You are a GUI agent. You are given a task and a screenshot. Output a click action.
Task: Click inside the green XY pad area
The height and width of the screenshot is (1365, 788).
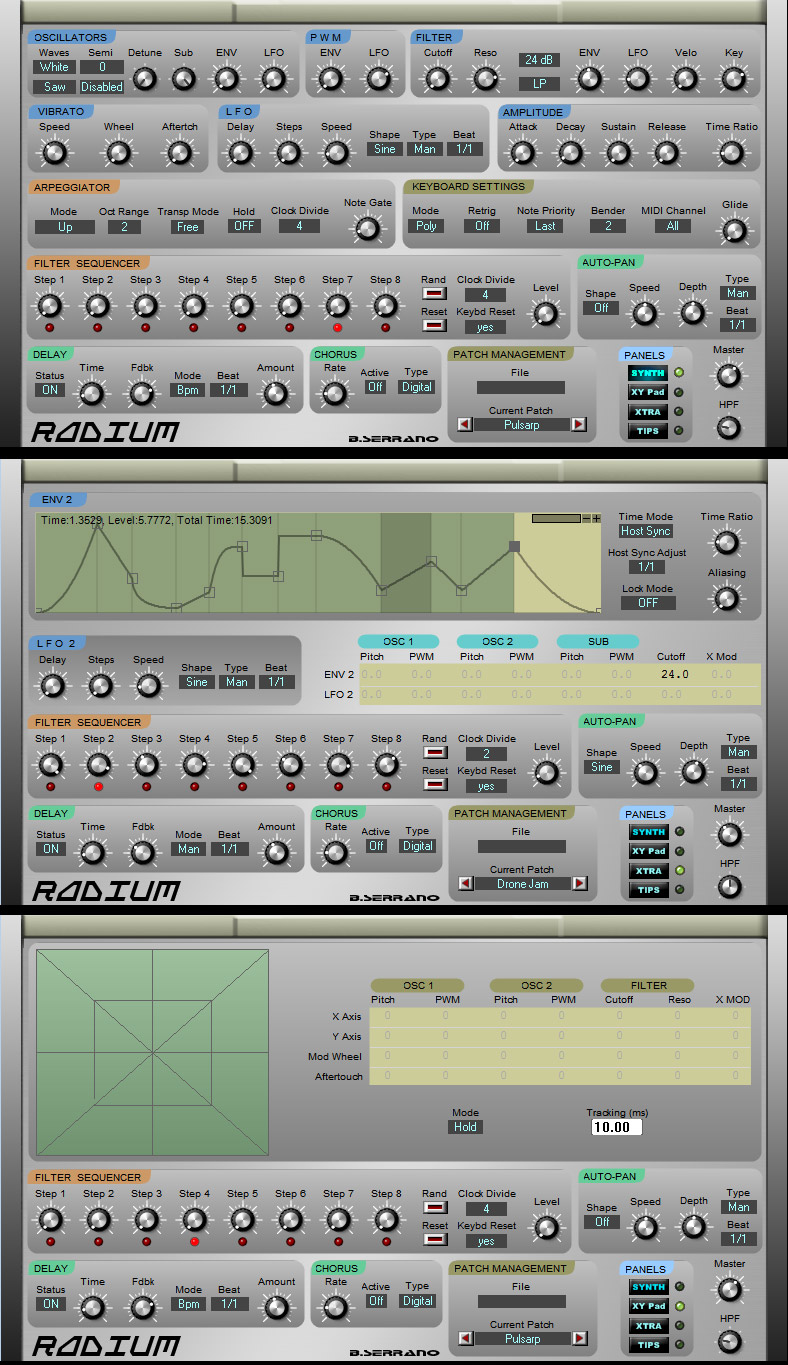152,1052
